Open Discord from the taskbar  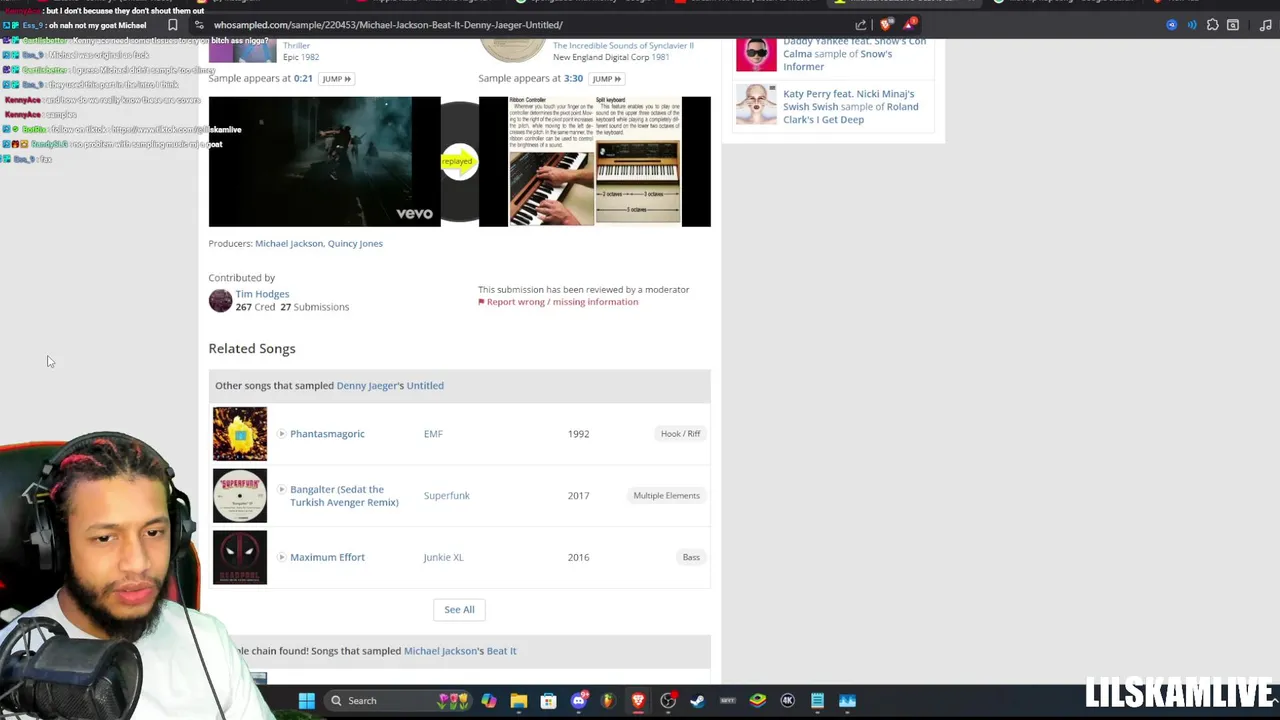tap(578, 700)
